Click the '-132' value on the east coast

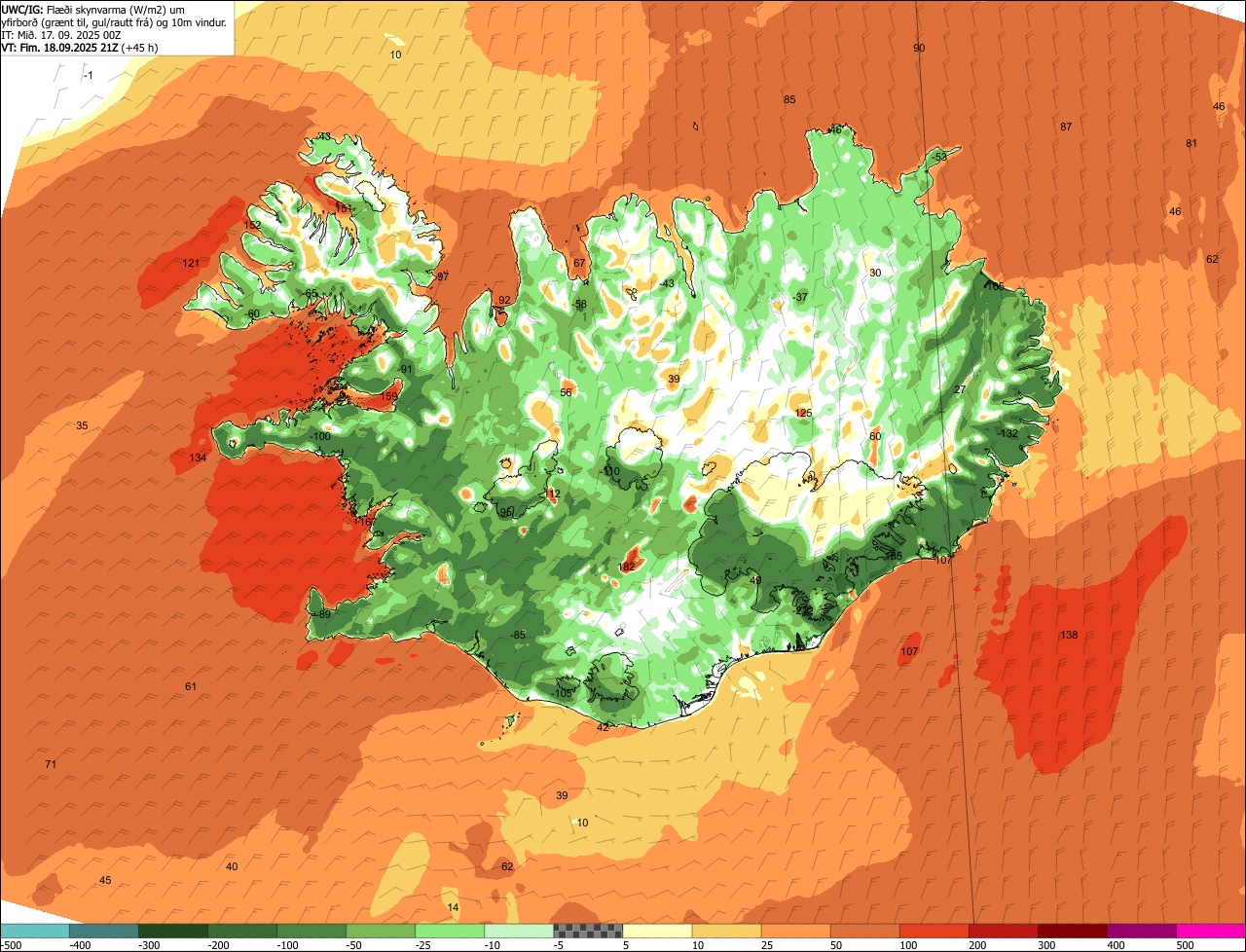pos(1008,433)
